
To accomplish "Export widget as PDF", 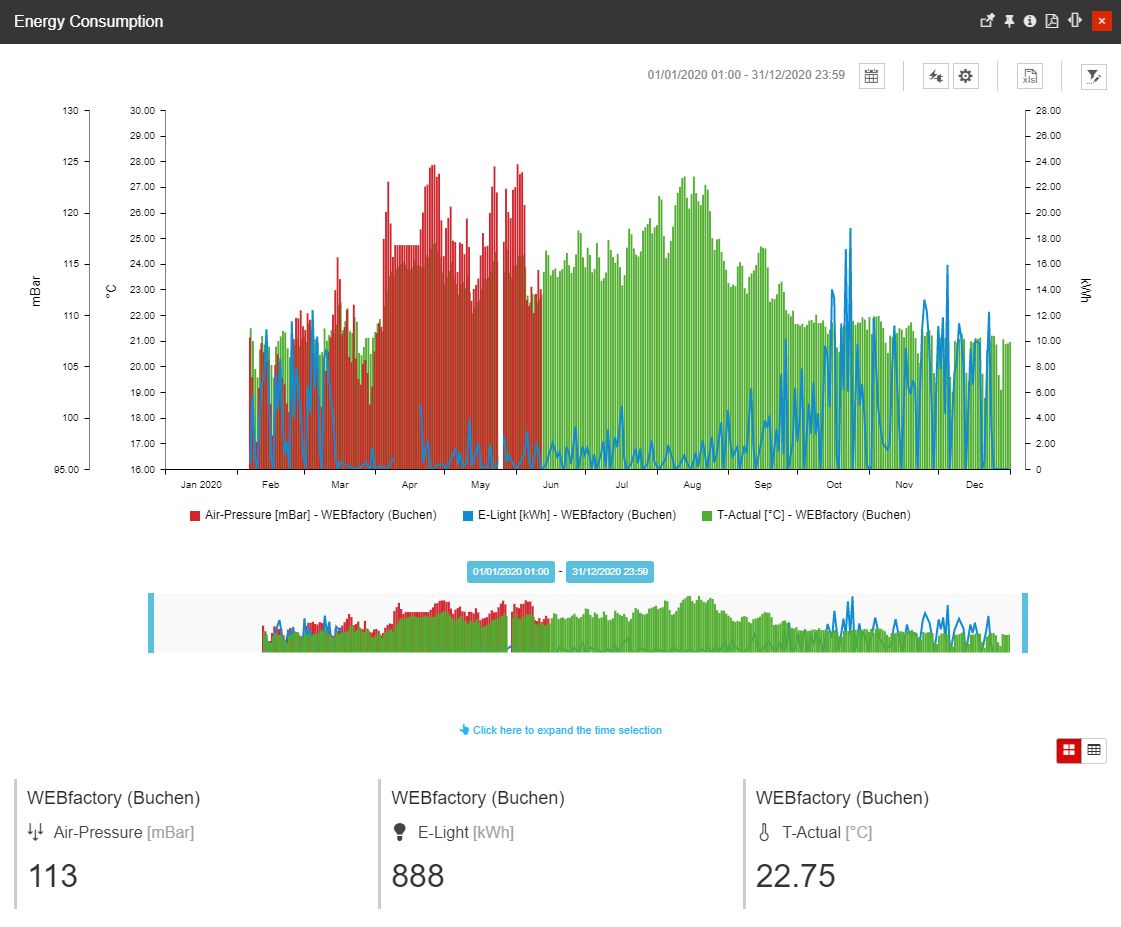I will 1052,21.
